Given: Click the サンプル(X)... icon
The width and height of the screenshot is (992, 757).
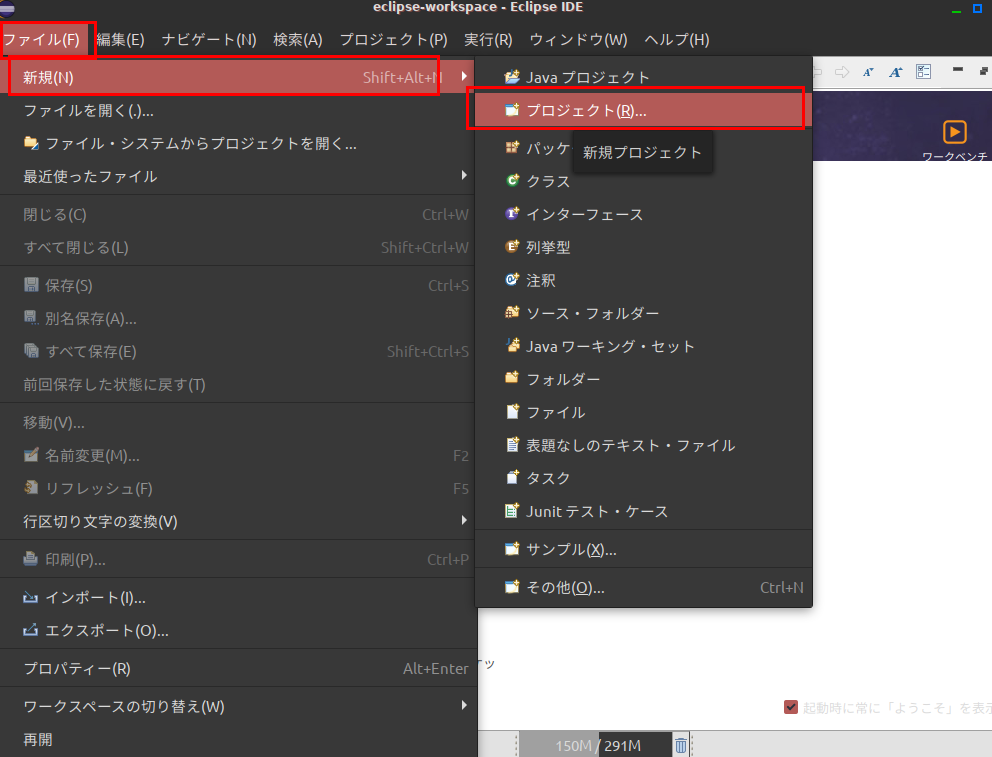Looking at the screenshot, I should (x=512, y=549).
